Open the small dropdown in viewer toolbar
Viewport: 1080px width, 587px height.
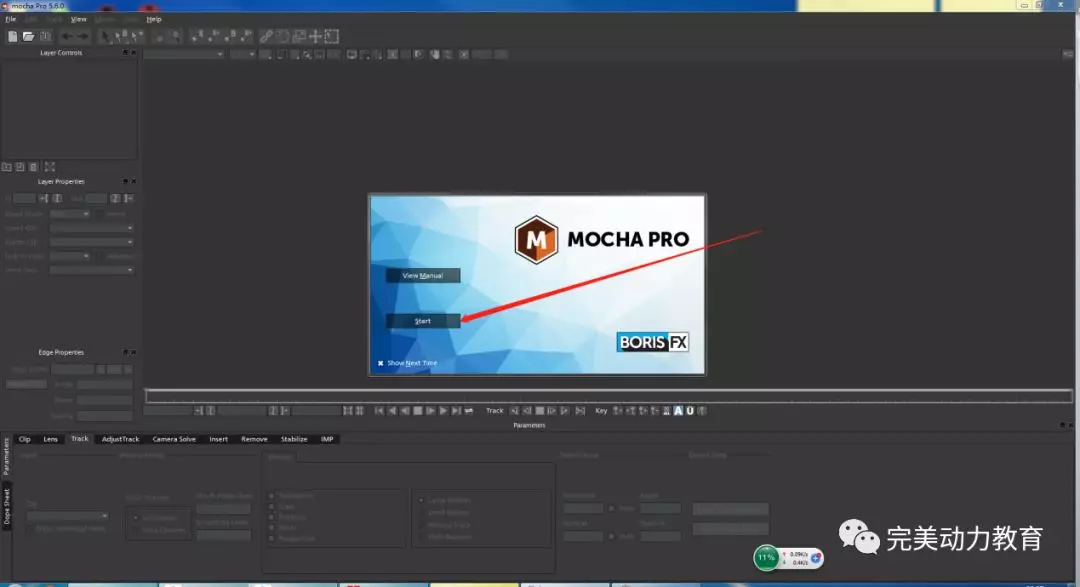point(242,54)
